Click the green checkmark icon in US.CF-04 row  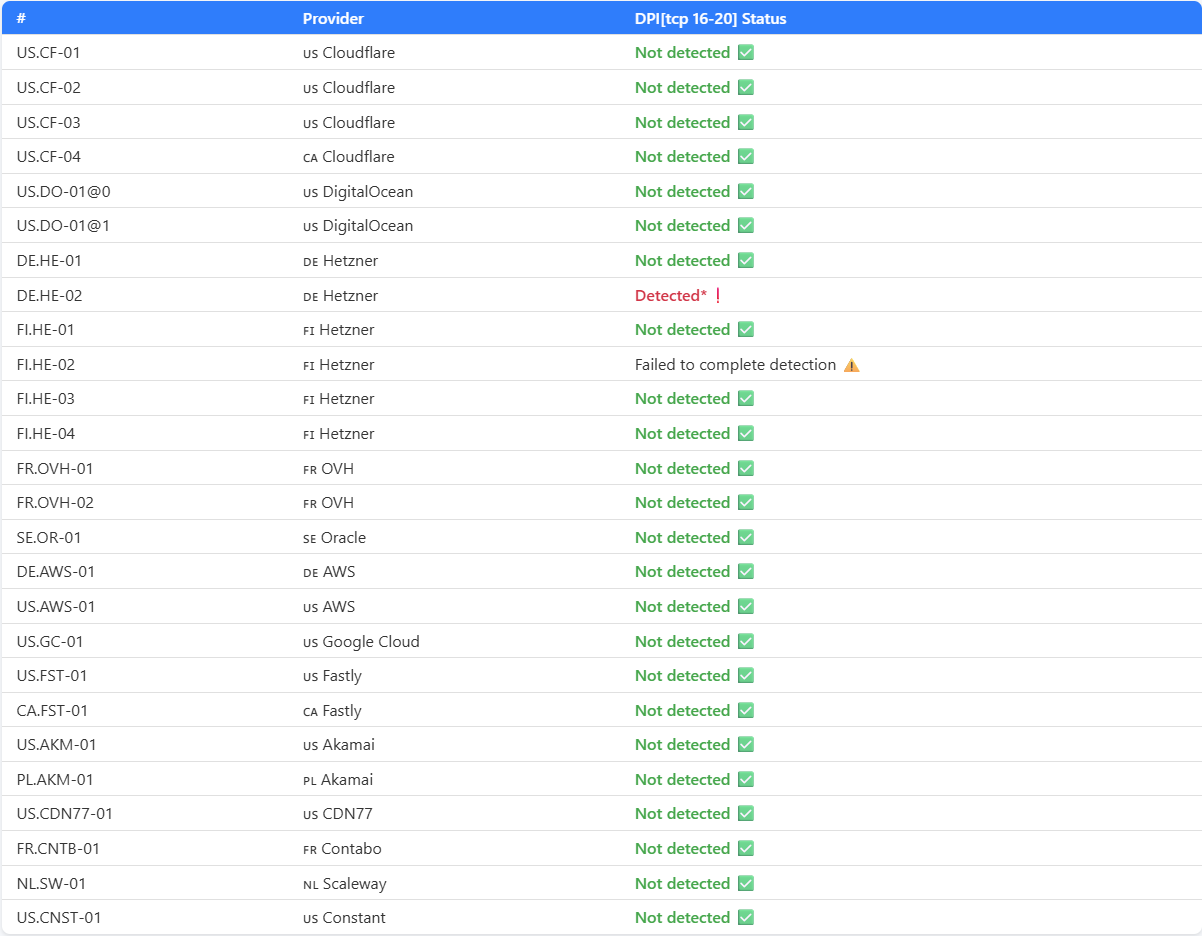(745, 157)
